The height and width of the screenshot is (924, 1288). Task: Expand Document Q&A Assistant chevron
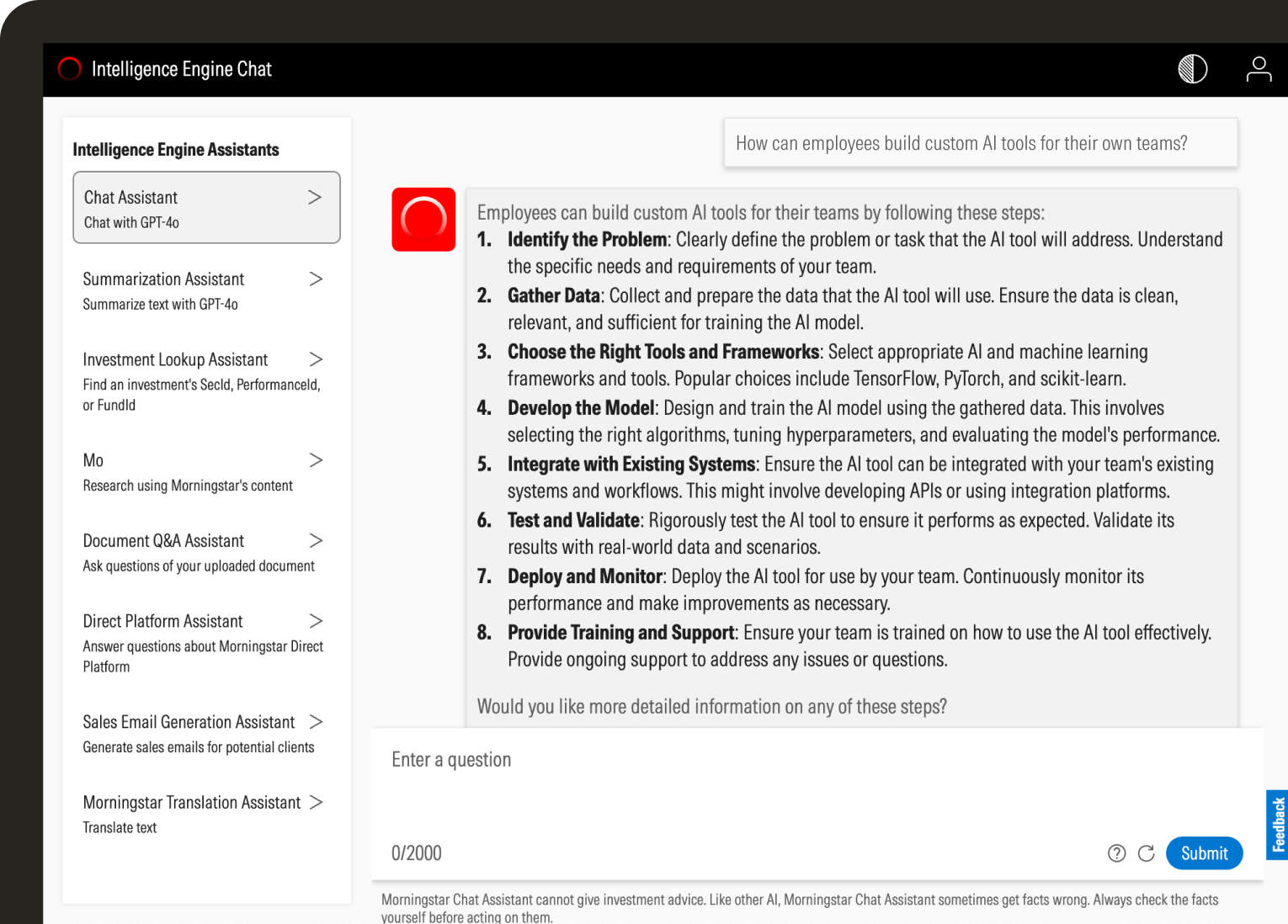(x=316, y=540)
